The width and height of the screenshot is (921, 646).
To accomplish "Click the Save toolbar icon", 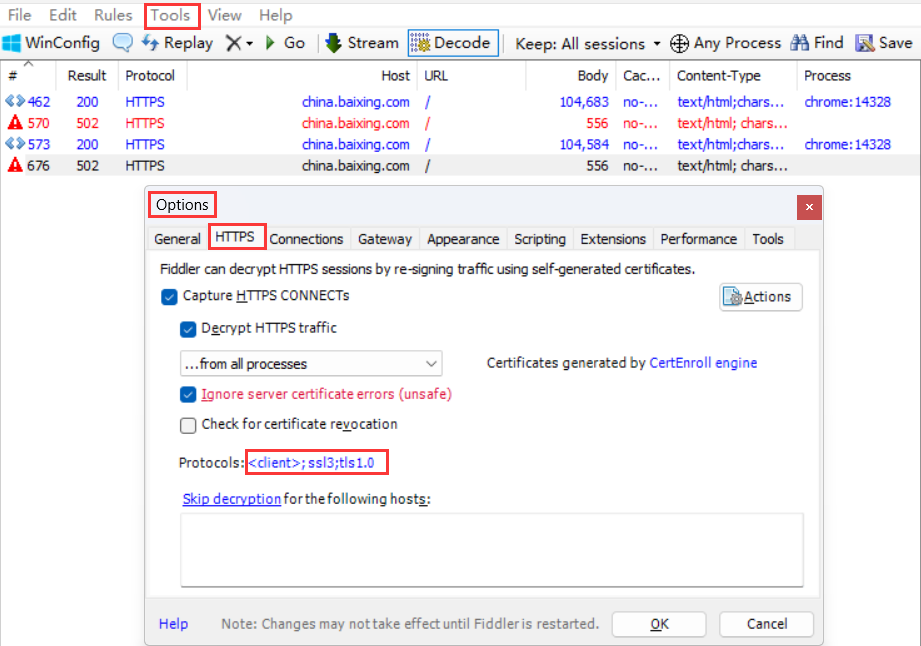I will pos(884,43).
